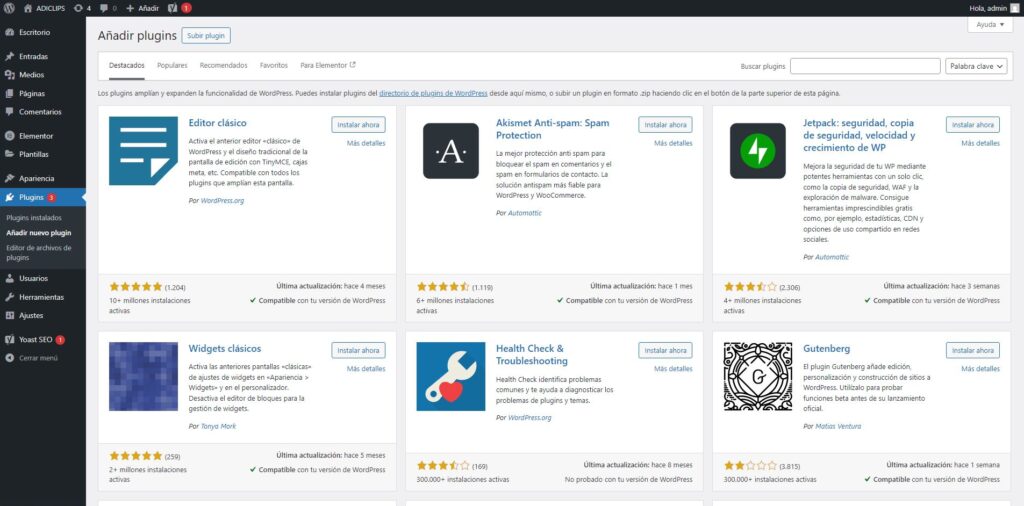The height and width of the screenshot is (506, 1024).
Task: Open the admin user avatar
Action: (x=1014, y=8)
